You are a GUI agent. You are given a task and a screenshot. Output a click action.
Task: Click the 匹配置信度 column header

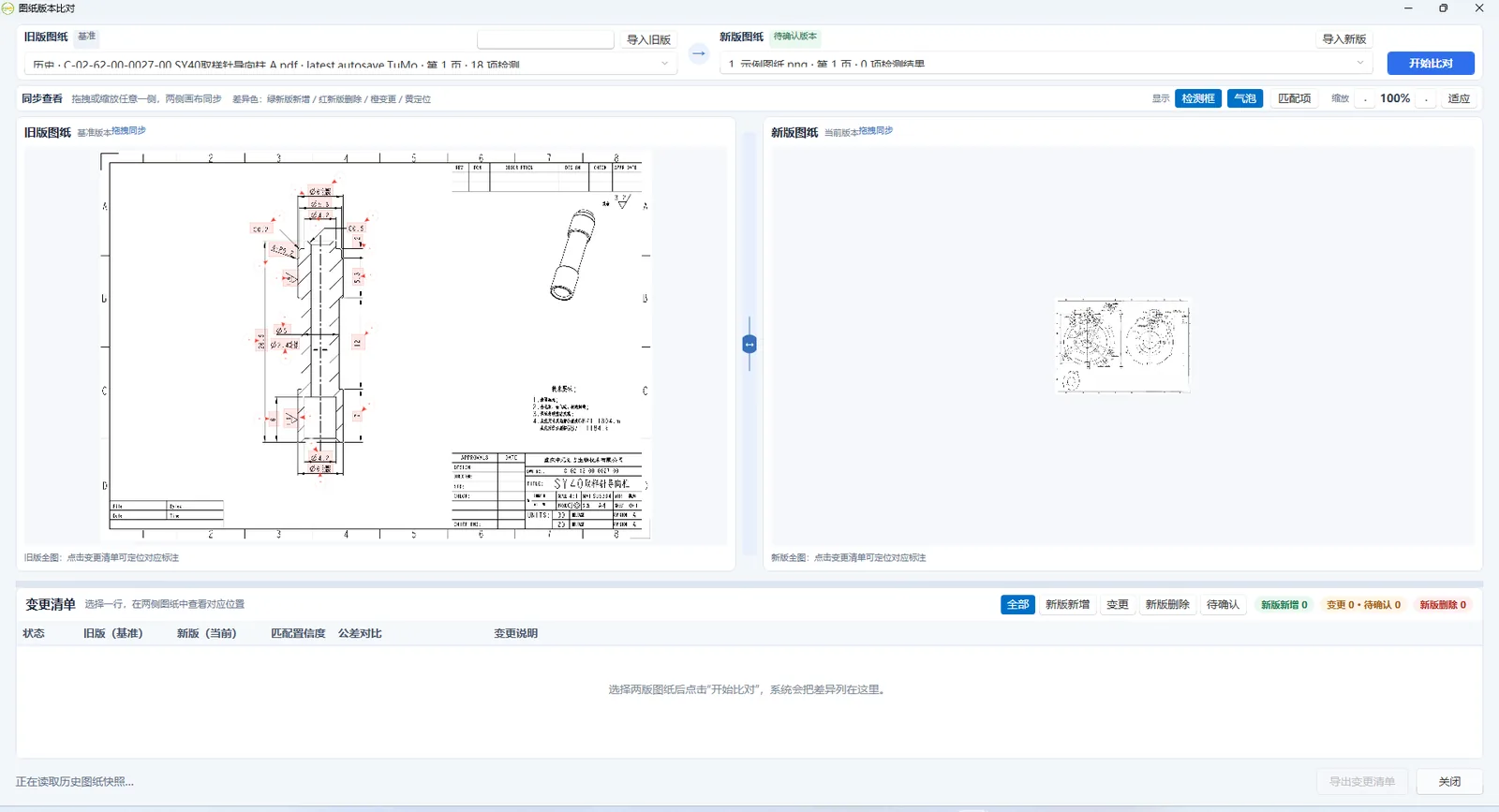tap(298, 634)
